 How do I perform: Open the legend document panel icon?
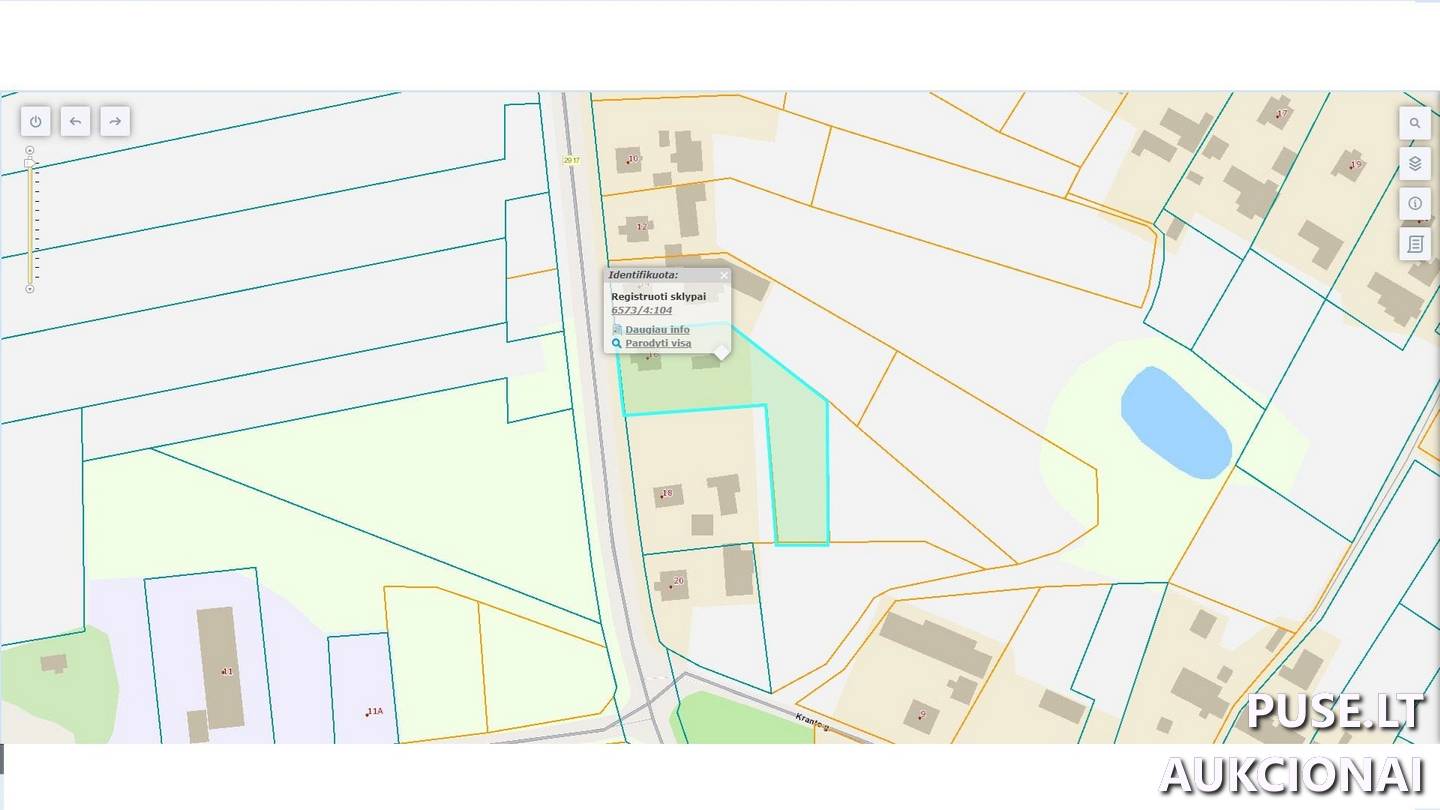[1415, 243]
